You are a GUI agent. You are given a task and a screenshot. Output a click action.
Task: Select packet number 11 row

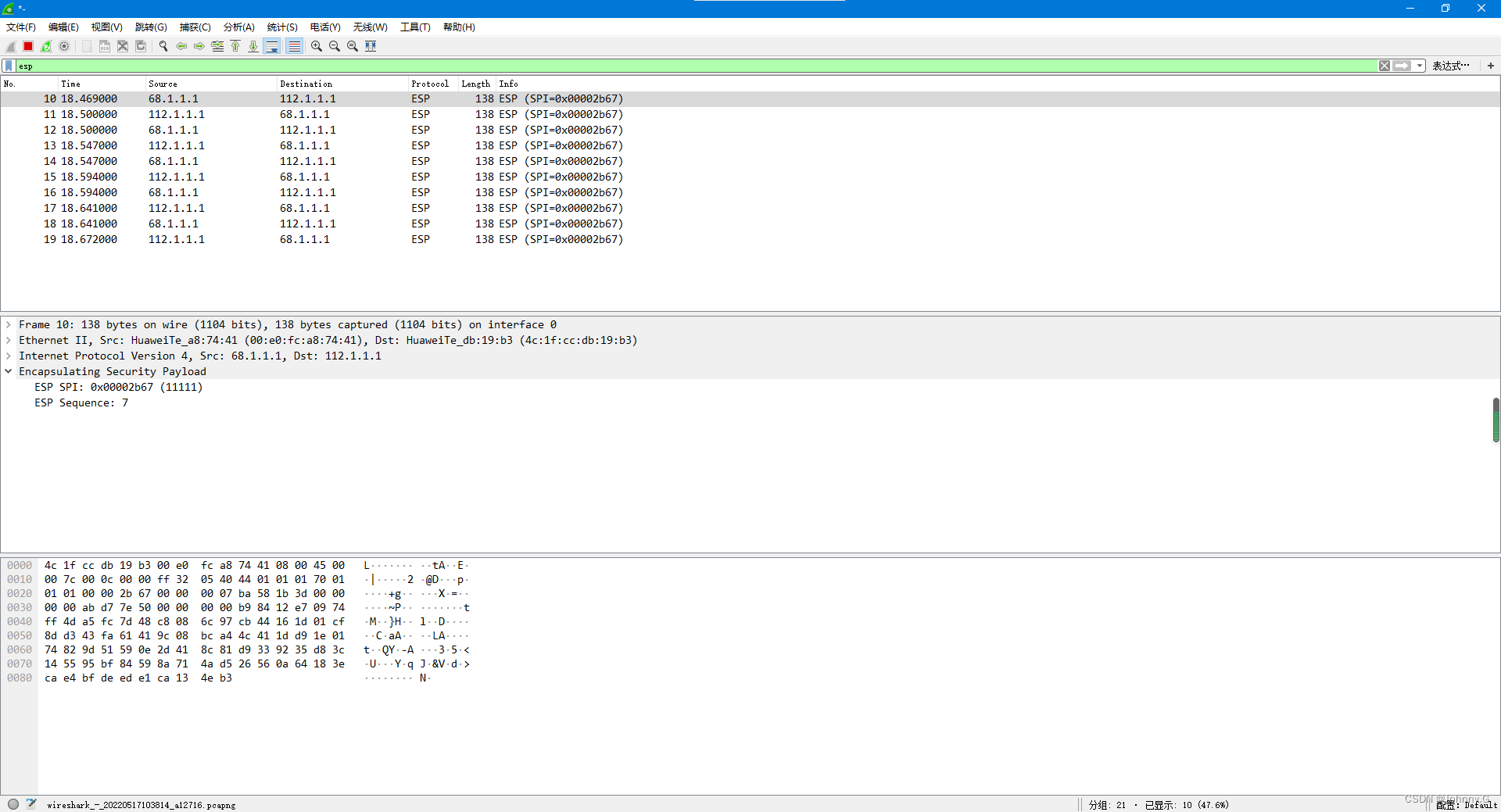pyautogui.click(x=750, y=114)
